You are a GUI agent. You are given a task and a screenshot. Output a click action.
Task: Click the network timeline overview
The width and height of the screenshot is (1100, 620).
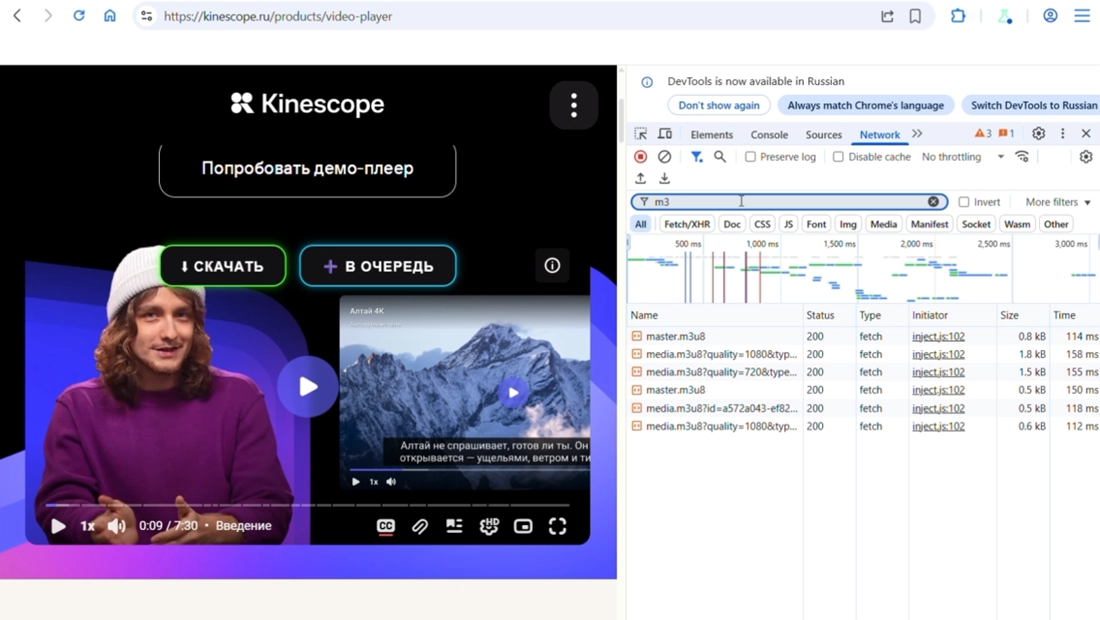click(x=863, y=271)
